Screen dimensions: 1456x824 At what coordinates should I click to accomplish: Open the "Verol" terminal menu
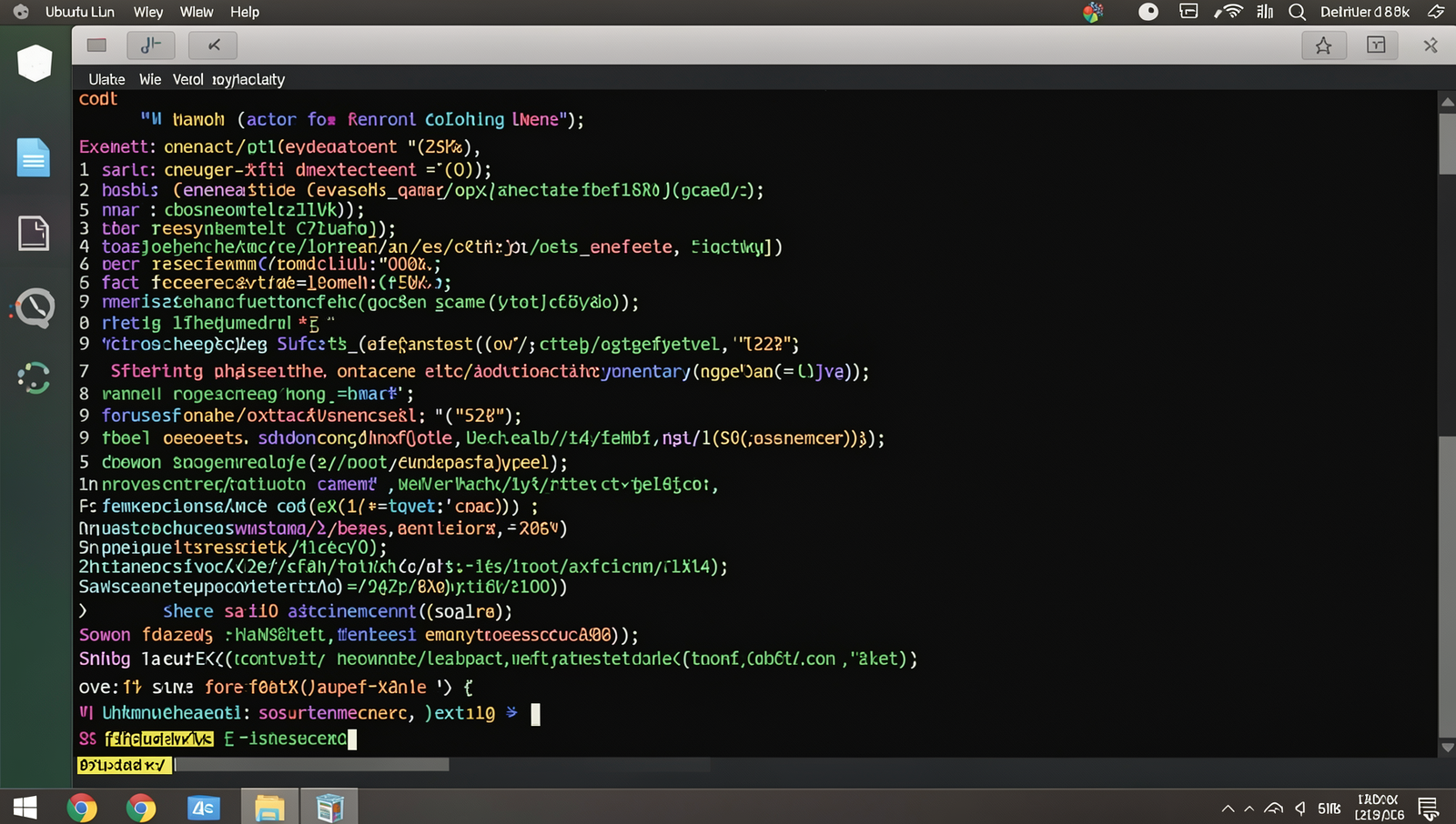click(188, 80)
